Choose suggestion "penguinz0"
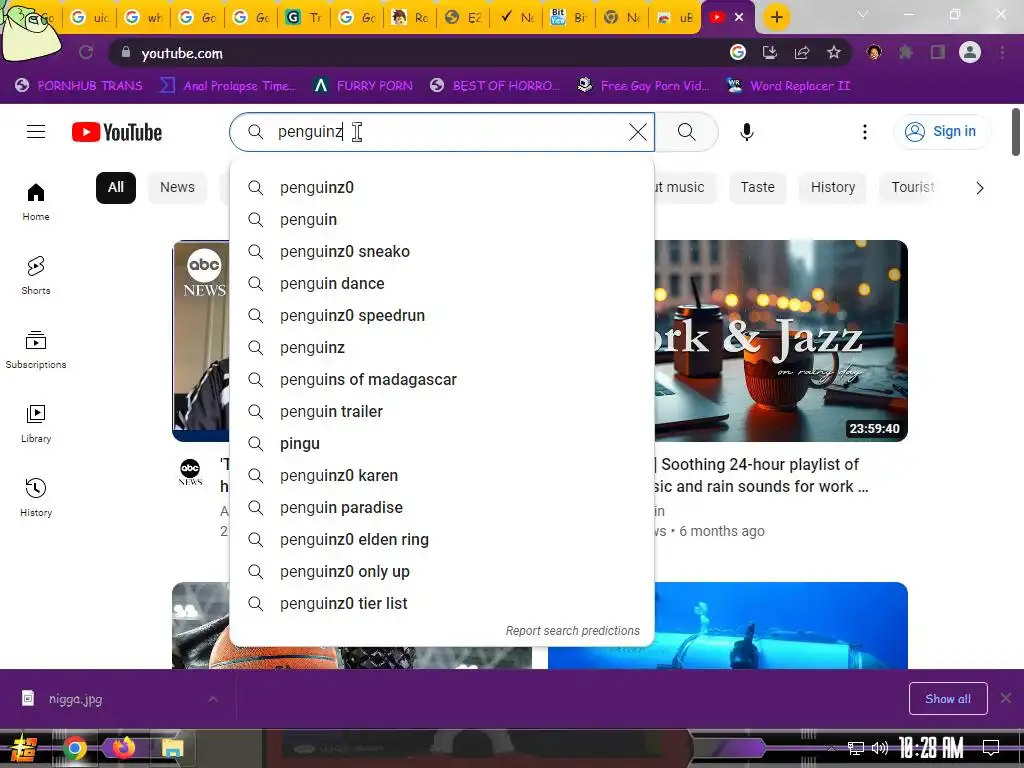The height and width of the screenshot is (768, 1024). click(x=442, y=187)
